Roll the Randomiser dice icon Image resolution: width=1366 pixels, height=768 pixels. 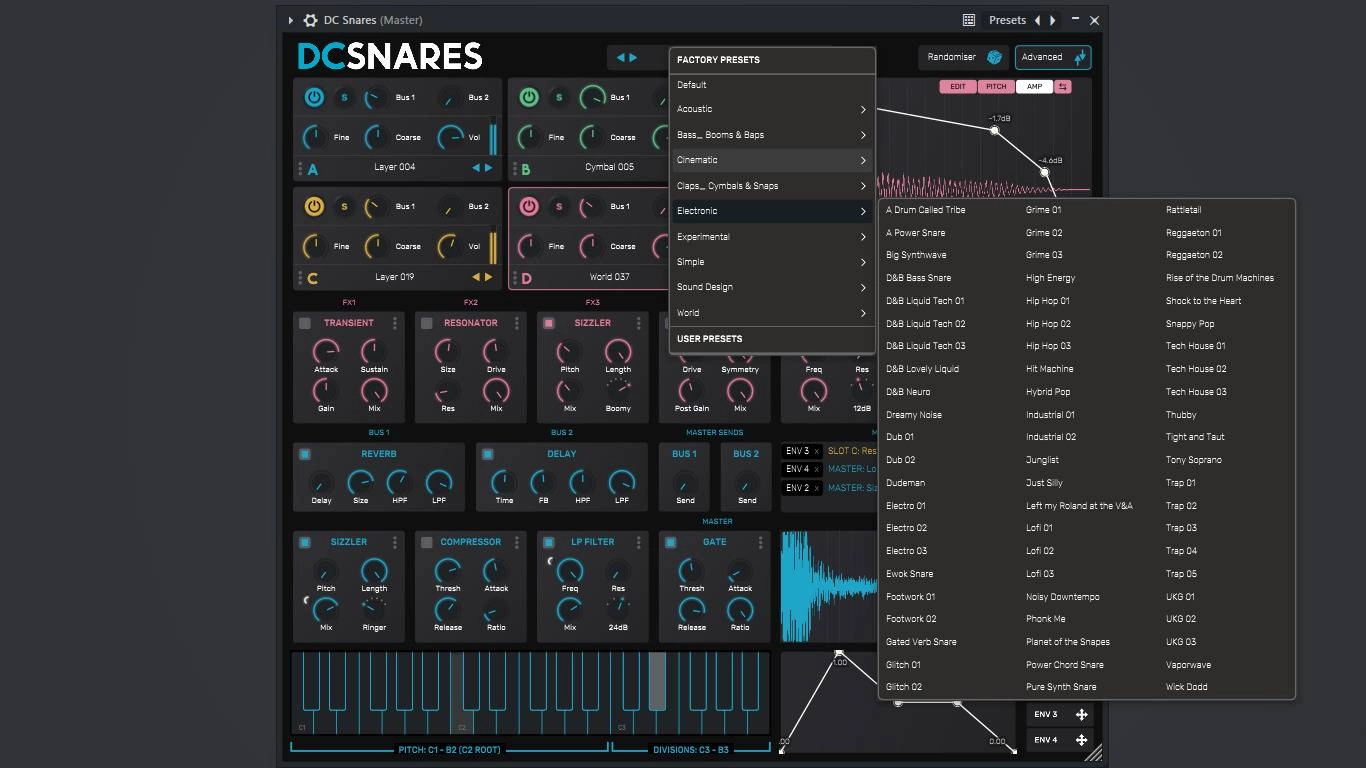coord(994,57)
